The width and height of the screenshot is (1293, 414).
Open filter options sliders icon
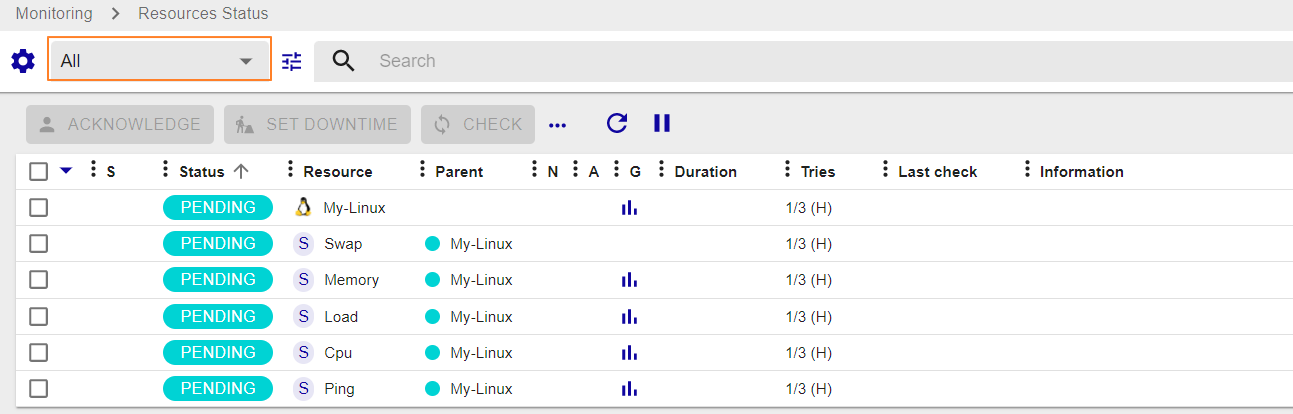pos(291,61)
